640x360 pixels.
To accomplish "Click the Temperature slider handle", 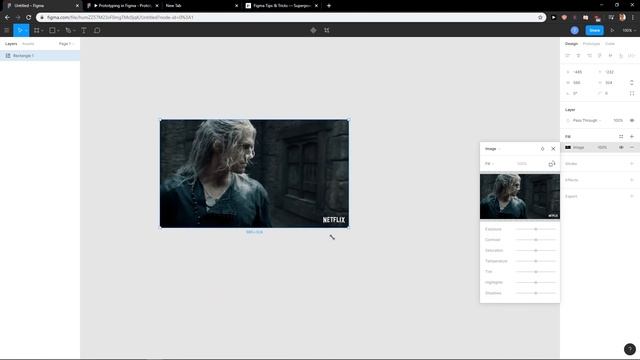I will click(x=536, y=261).
